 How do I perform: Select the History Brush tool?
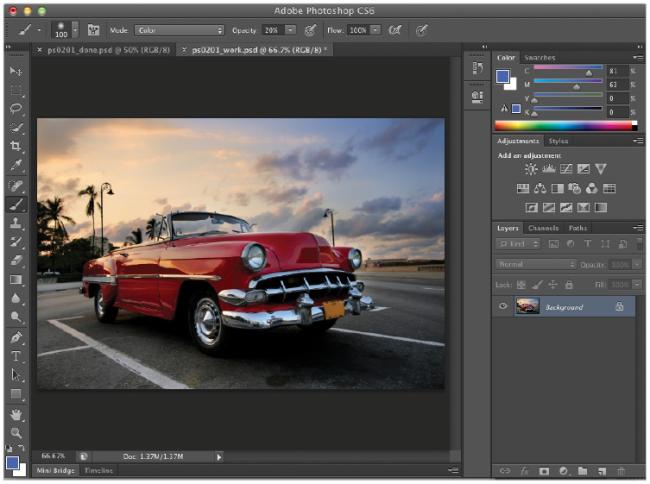click(x=16, y=242)
